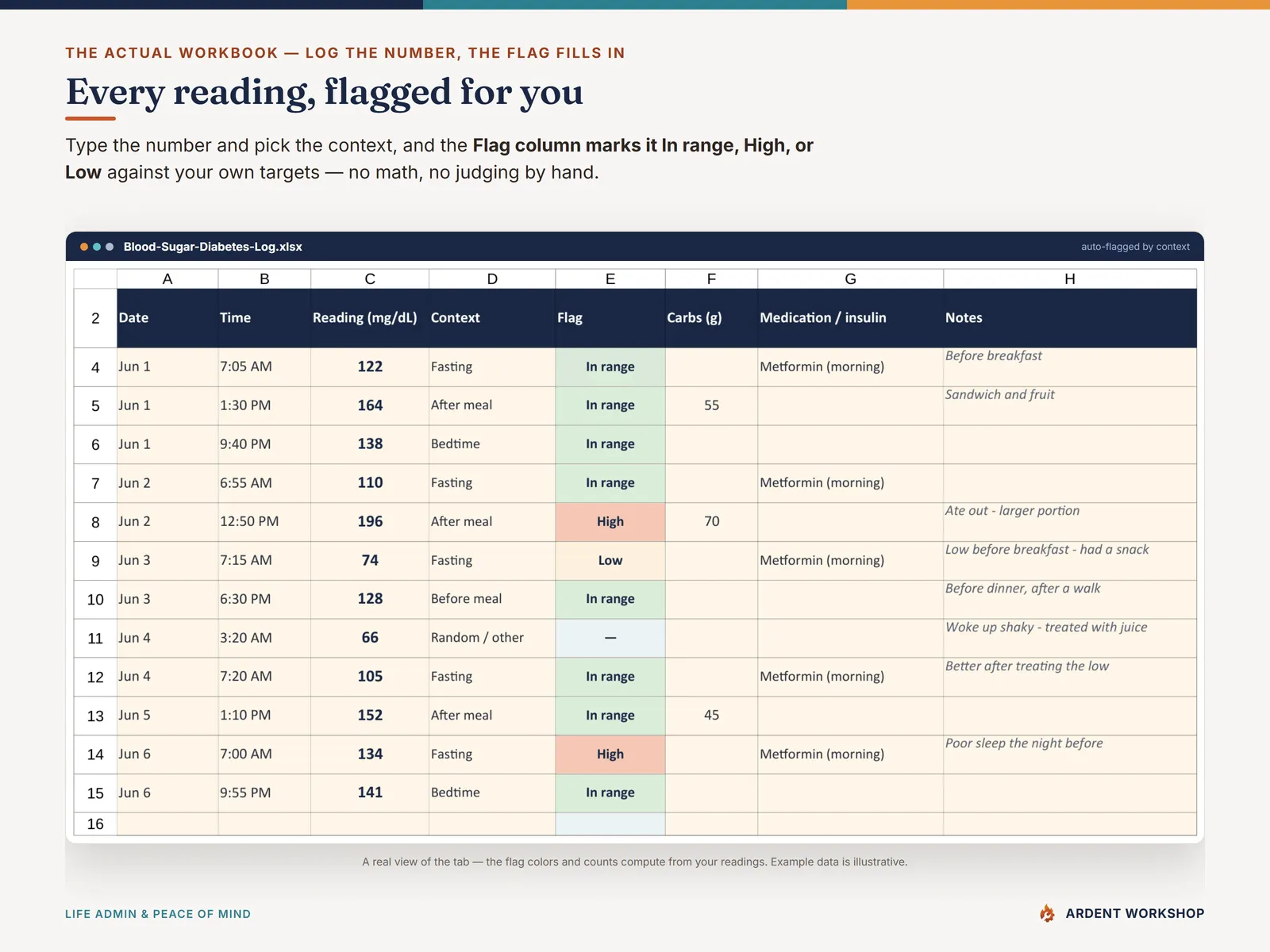
Task: Click the Low flag cell
Action: pos(610,560)
